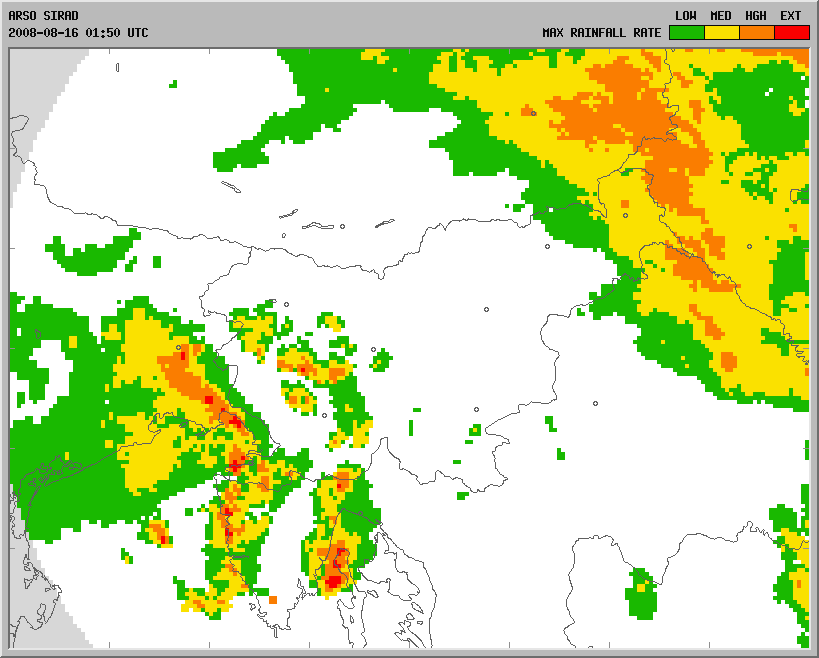Viewport: 819px width, 658px height.
Task: Click the green LOW rainfall legend swatch
Action: [687, 32]
